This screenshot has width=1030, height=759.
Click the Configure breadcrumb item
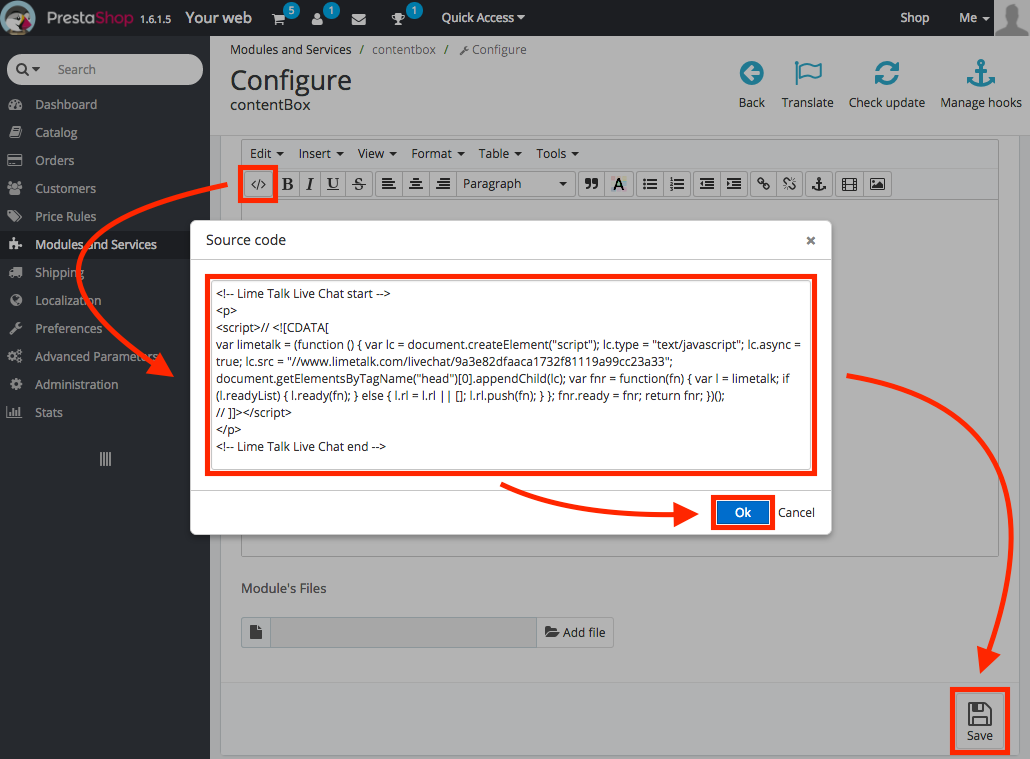point(493,50)
